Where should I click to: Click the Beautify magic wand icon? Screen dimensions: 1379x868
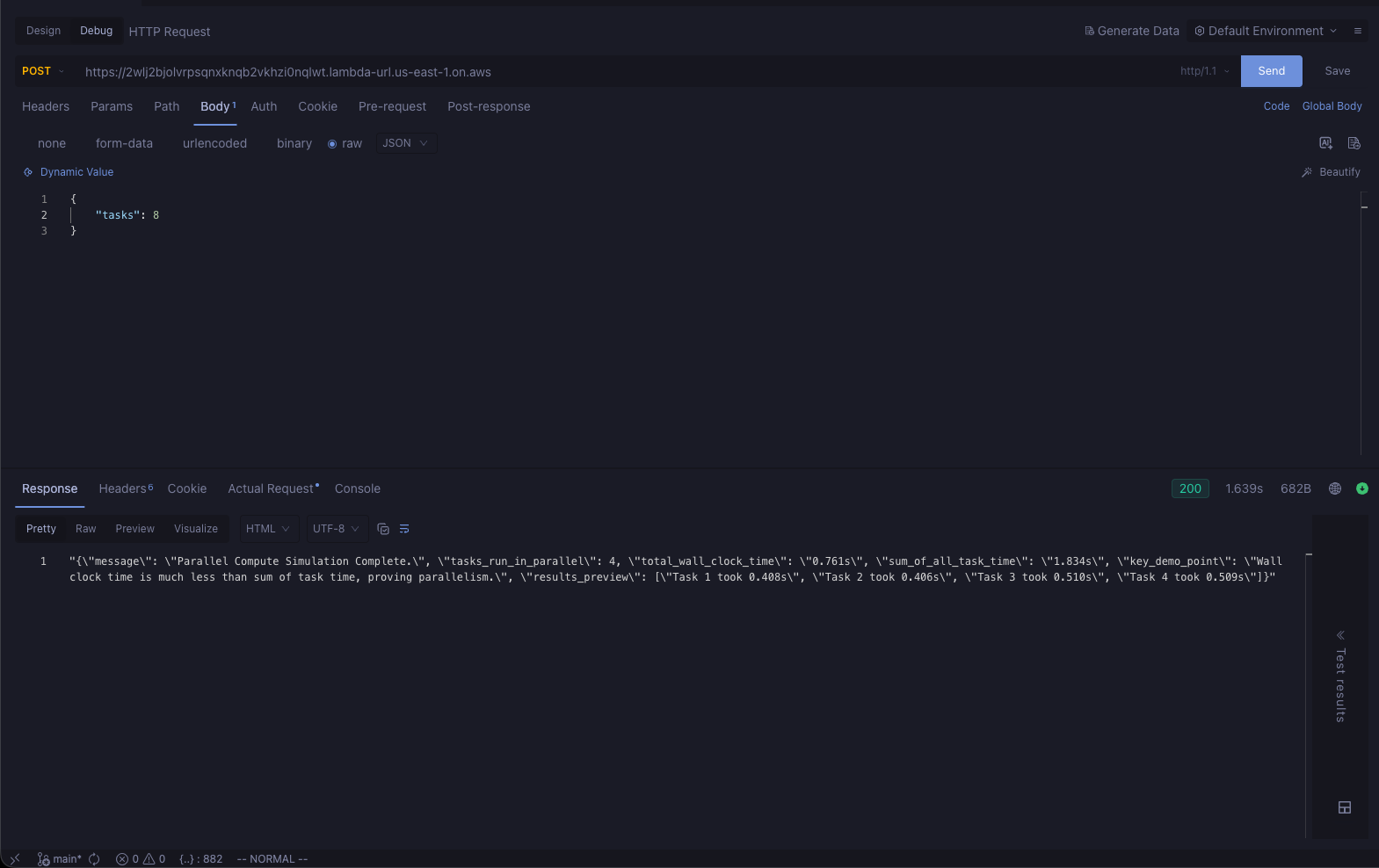[x=1307, y=172]
